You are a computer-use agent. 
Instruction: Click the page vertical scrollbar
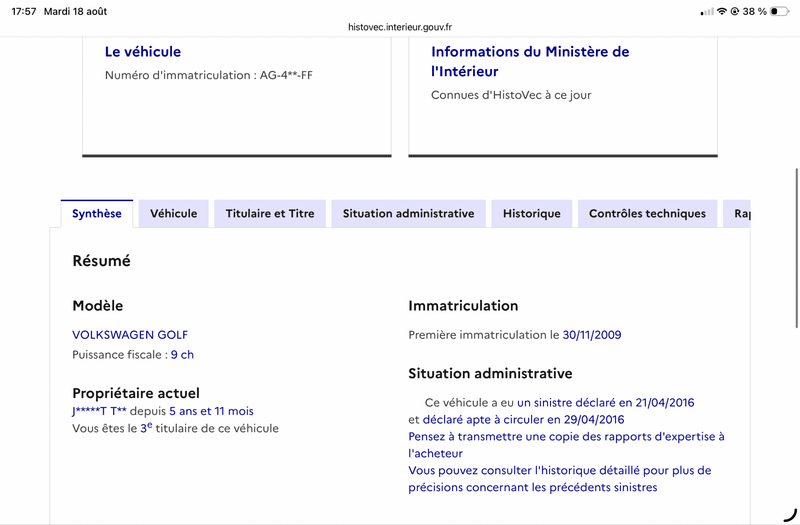click(x=796, y=248)
